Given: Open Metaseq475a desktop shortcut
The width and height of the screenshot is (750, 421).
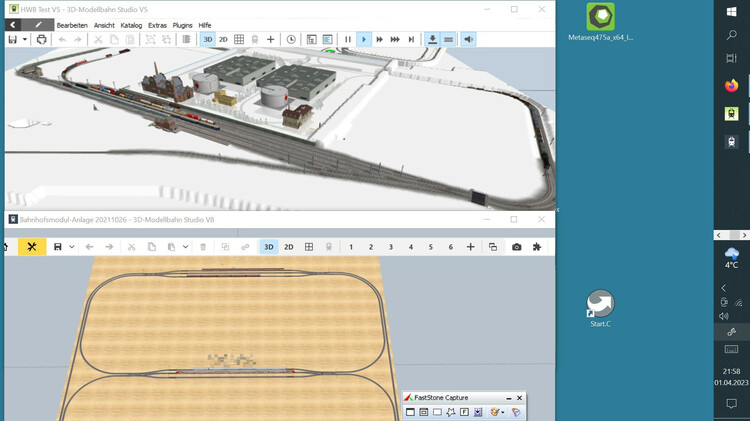Looking at the screenshot, I should [x=600, y=22].
